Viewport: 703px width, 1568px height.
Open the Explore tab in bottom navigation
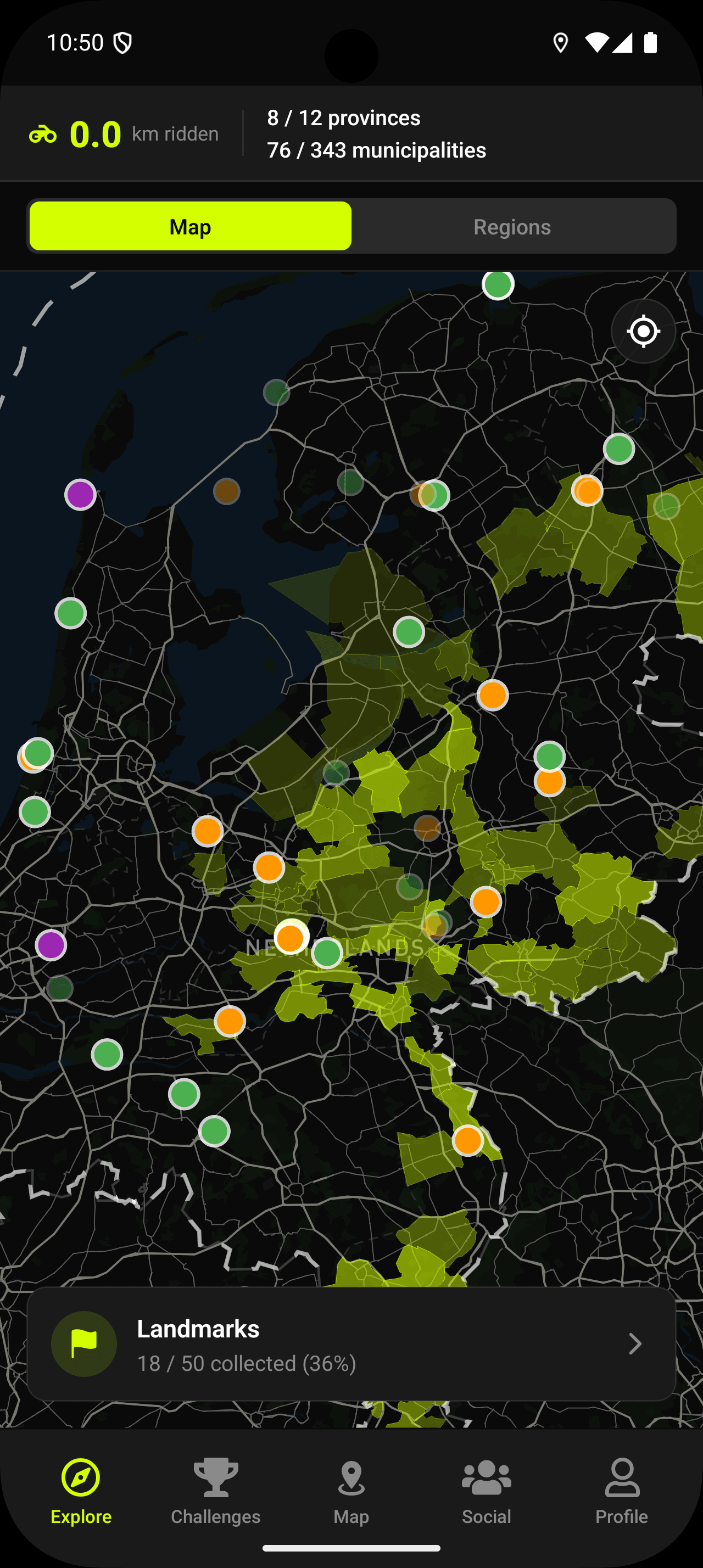[81, 1491]
